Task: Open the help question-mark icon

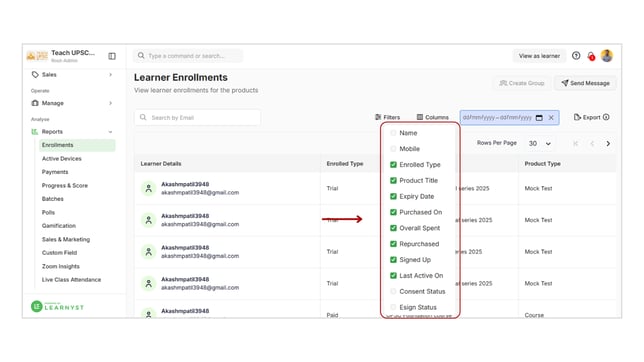Action: (x=576, y=55)
